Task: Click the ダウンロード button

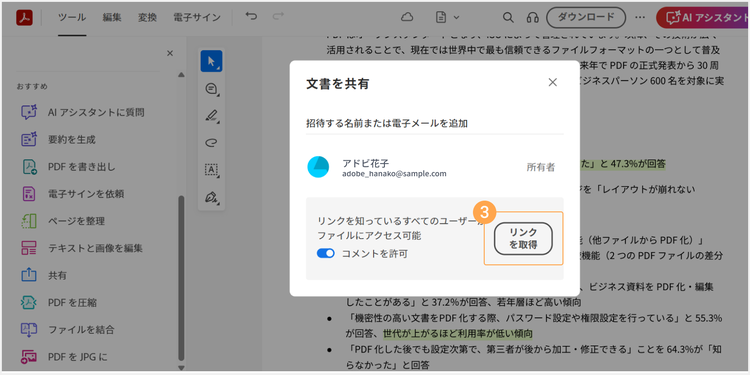Action: [586, 17]
